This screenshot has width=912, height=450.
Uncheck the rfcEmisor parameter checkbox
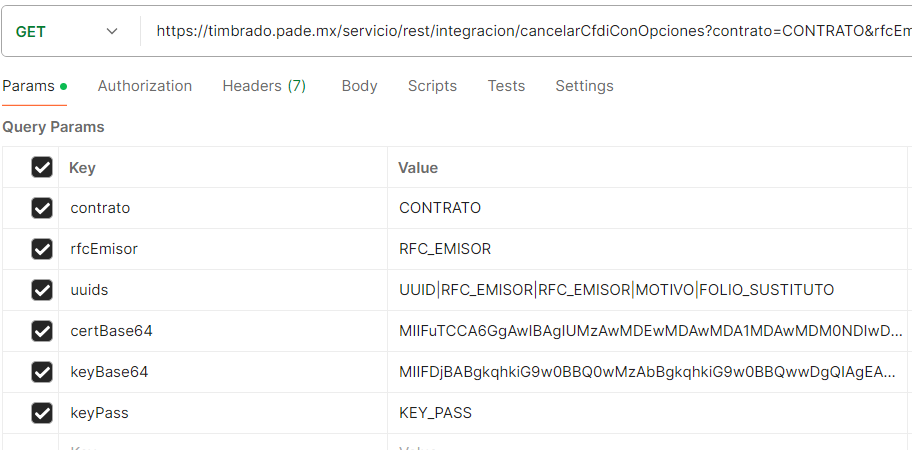[x=42, y=249]
